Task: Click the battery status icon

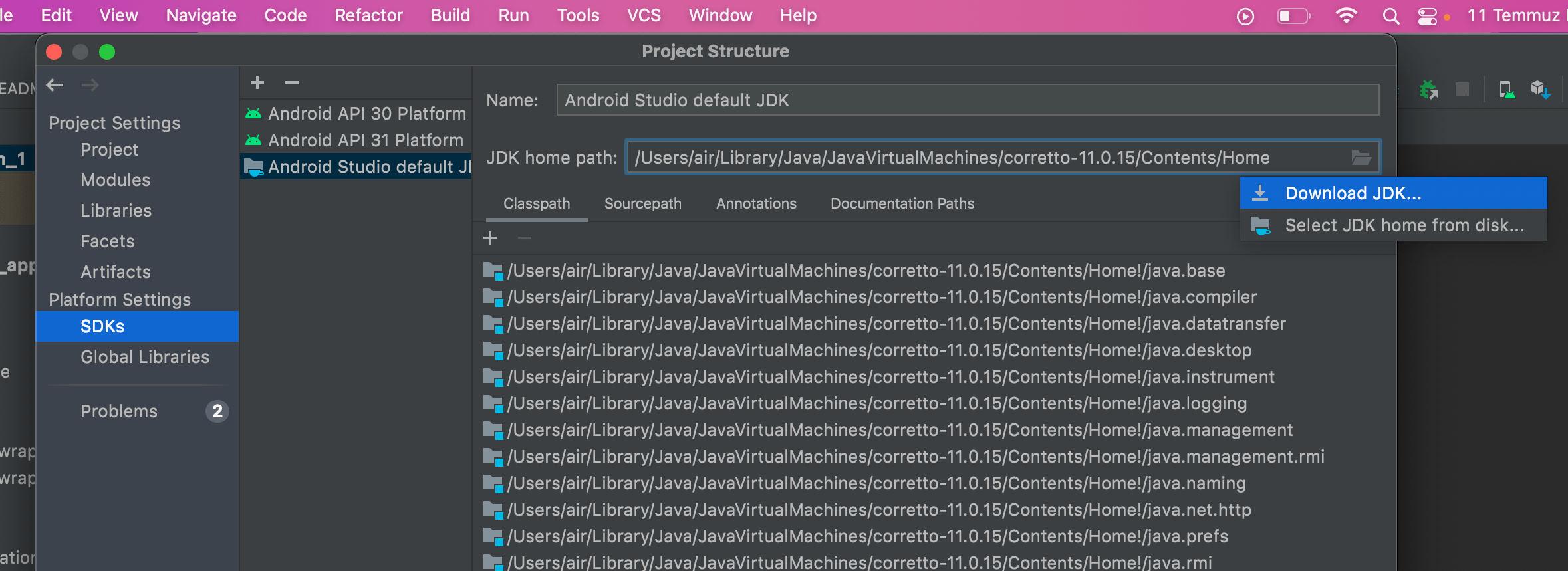Action: (1293, 15)
